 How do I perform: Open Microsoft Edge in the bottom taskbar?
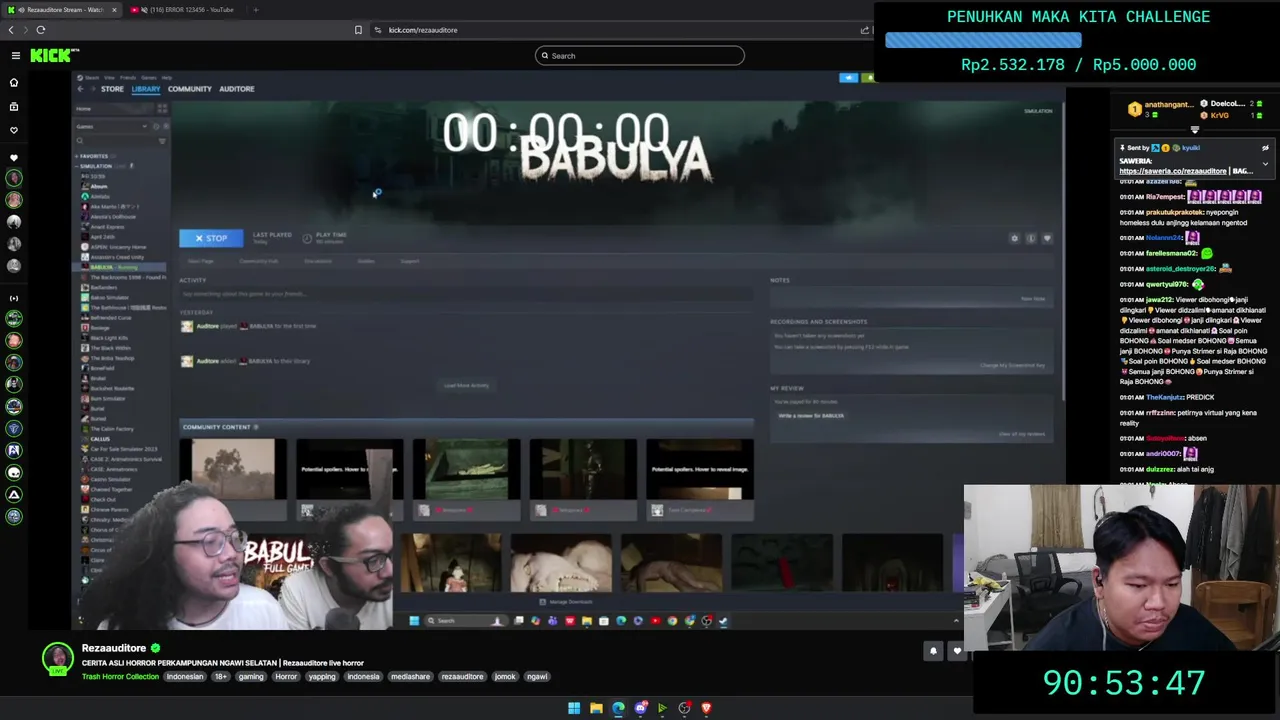click(x=618, y=708)
